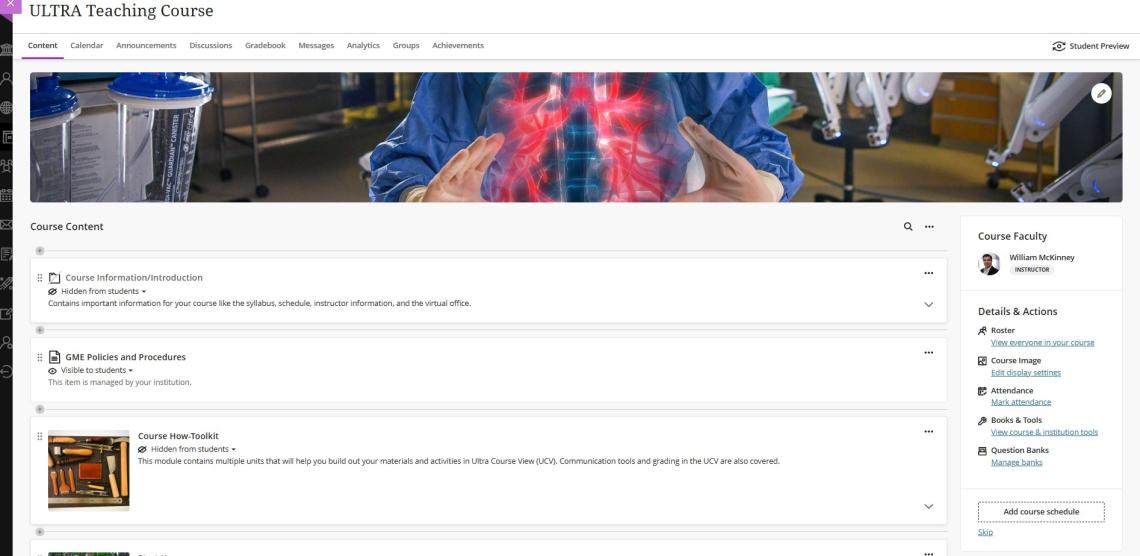Grab the drag handle of GME Policies
Viewport: 1140px width, 556px height.
pos(40,357)
